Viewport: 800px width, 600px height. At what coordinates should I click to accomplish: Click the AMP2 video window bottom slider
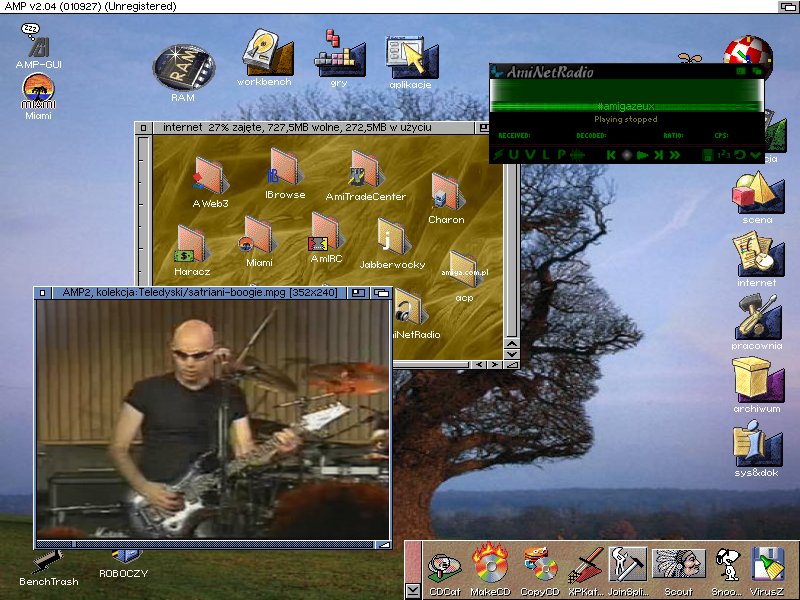pos(206,544)
